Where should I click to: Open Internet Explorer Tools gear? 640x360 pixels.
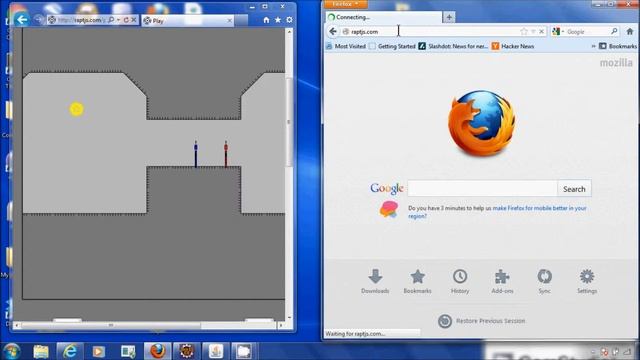pyautogui.click(x=289, y=20)
